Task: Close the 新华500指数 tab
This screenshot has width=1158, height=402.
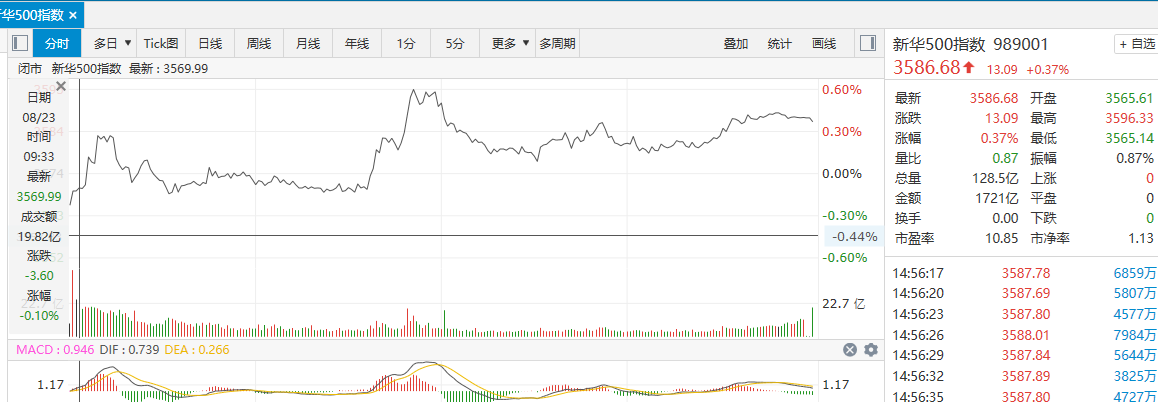Action: (x=73, y=16)
